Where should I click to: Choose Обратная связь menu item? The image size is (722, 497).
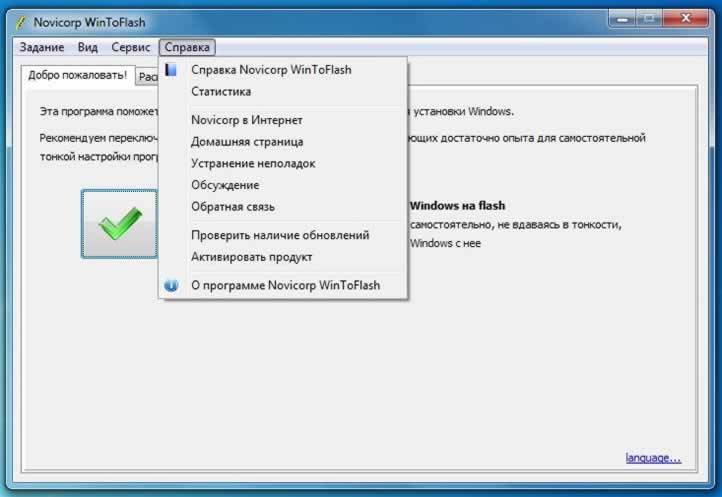click(x=283, y=207)
